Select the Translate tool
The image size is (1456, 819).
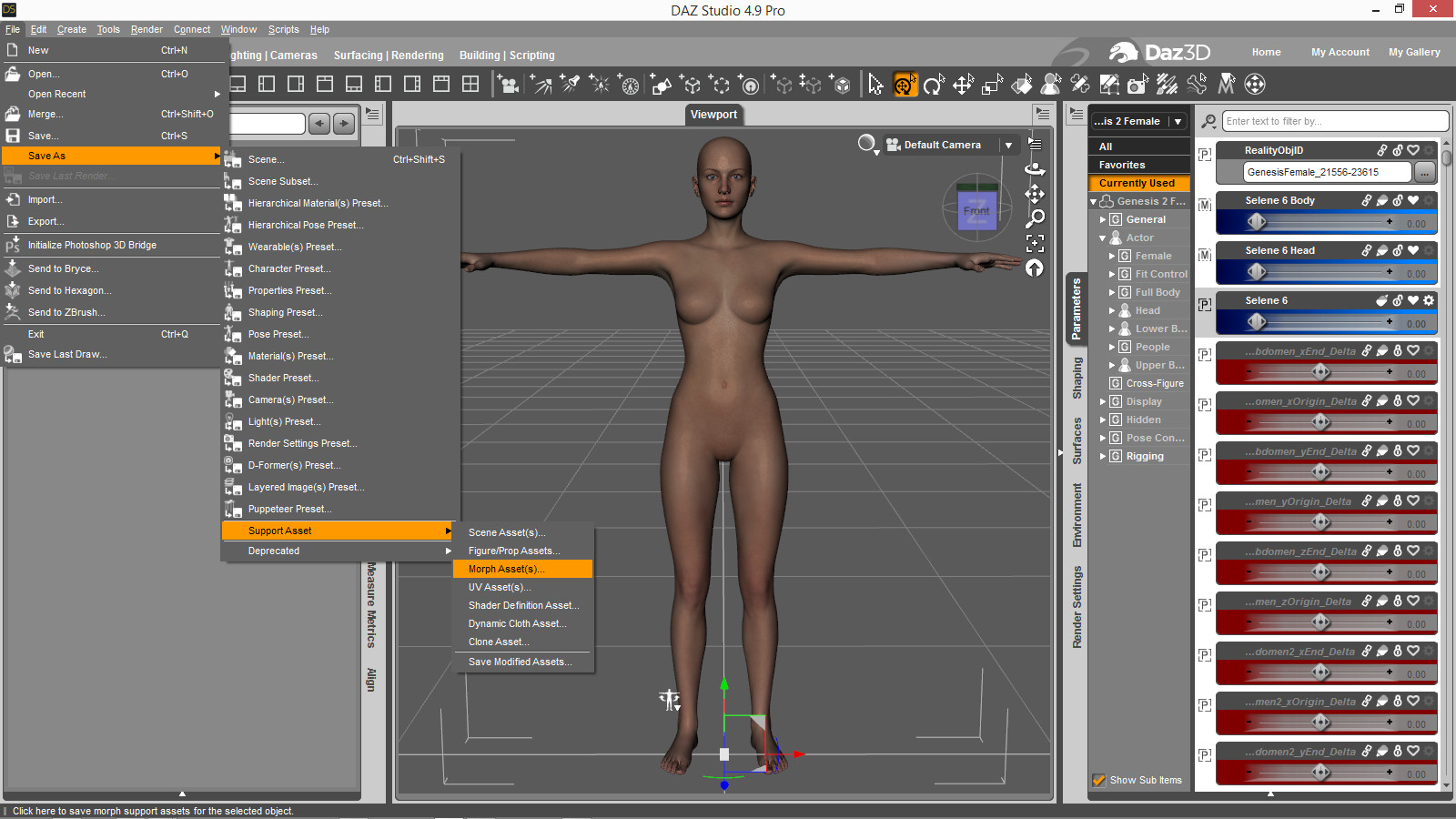963,85
